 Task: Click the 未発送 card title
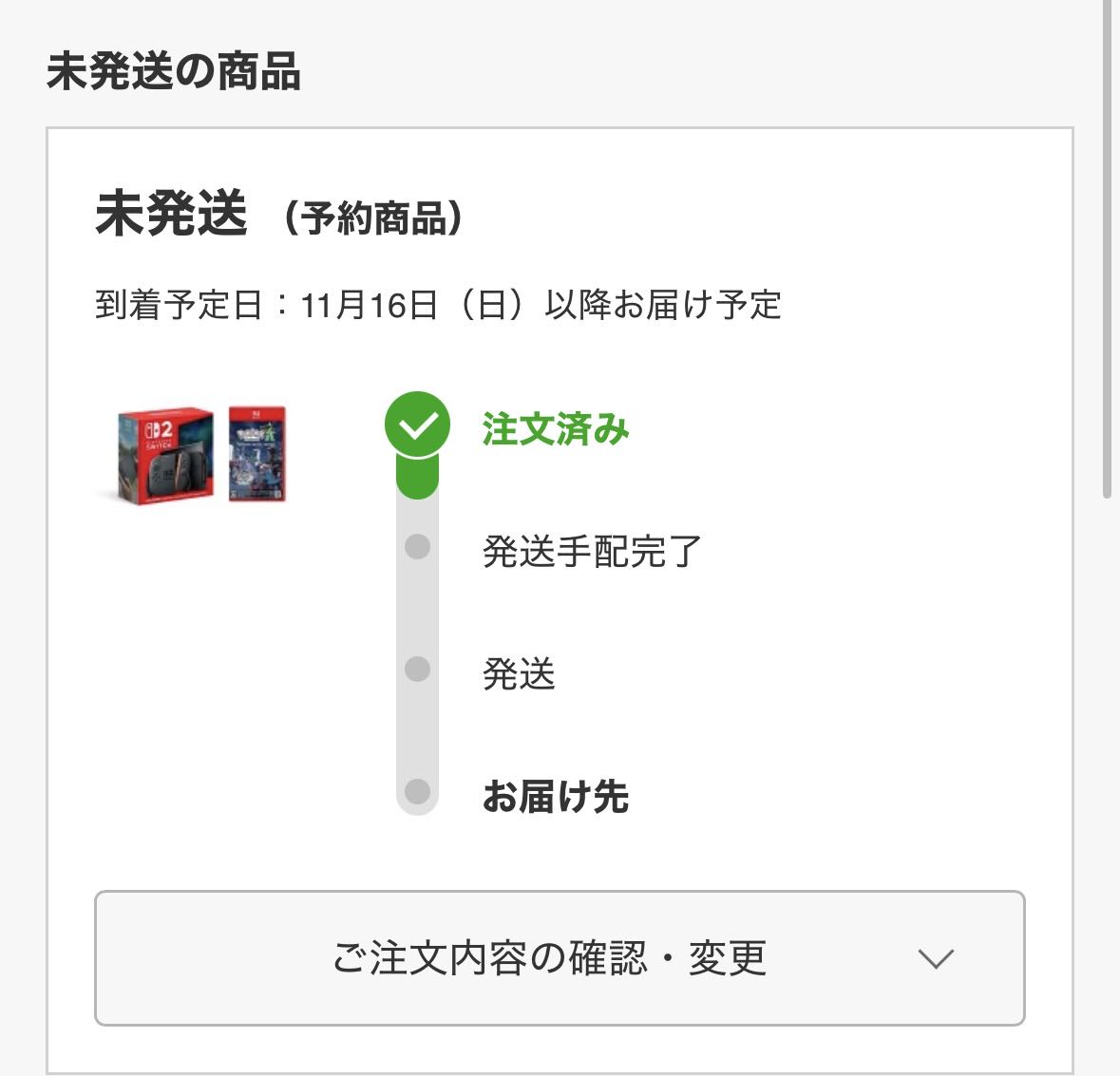pos(171,214)
